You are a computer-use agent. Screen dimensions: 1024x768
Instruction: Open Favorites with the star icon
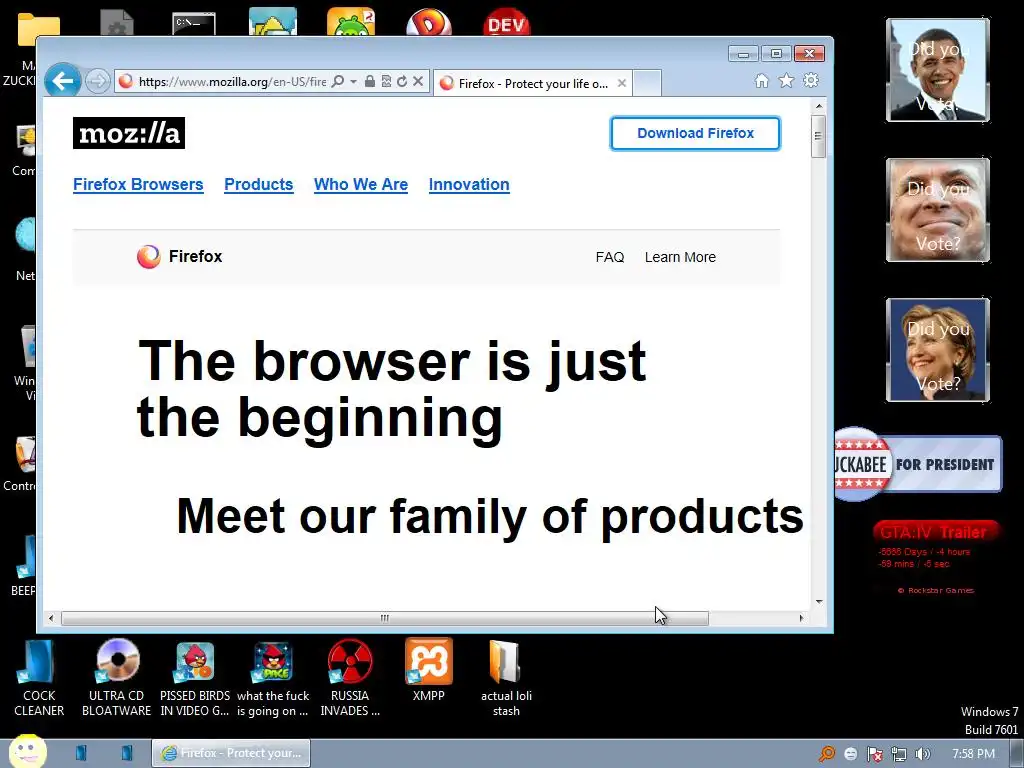click(786, 80)
